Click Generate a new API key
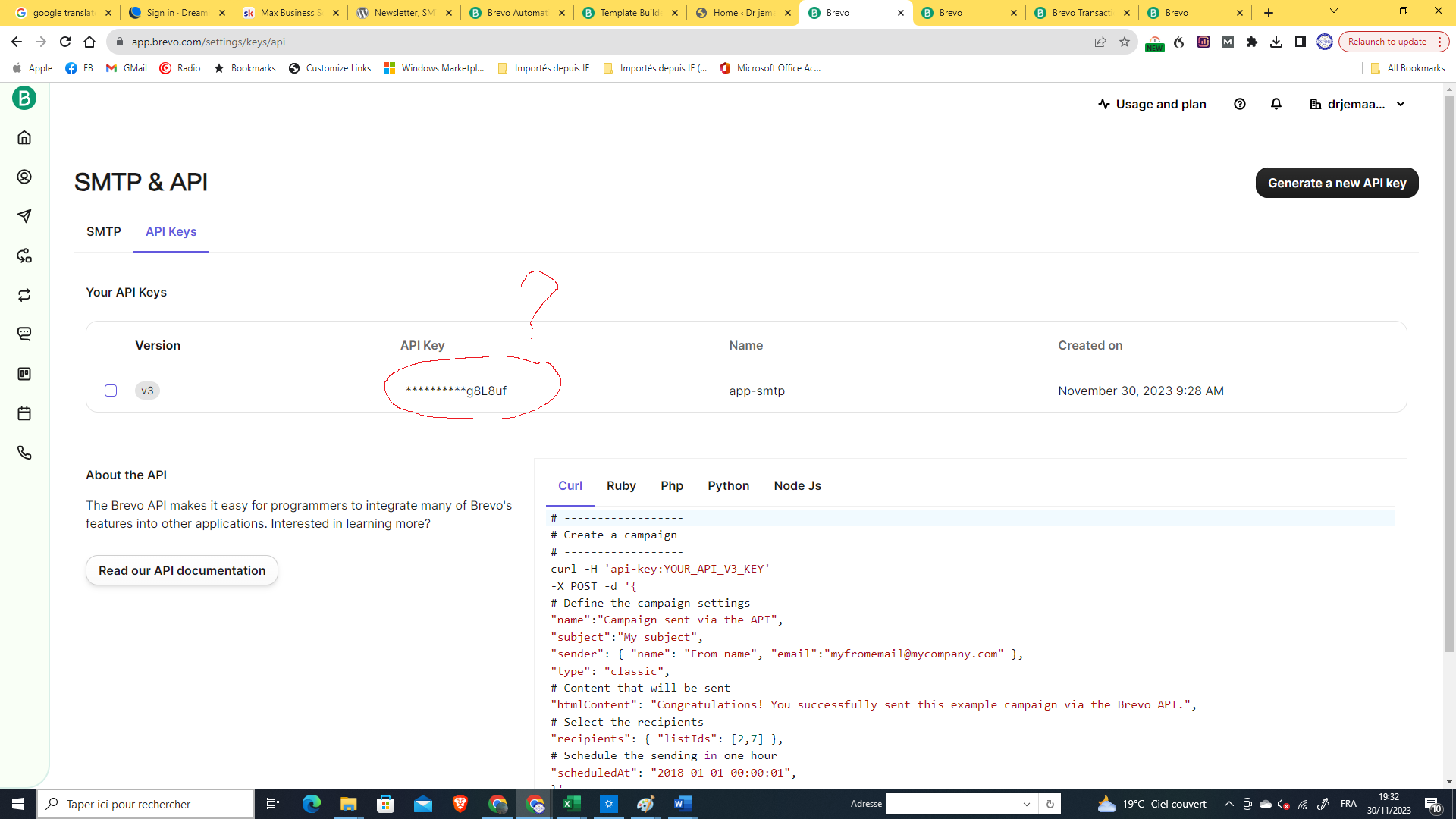Screen dimensions: 1456x819 [x=1336, y=183]
